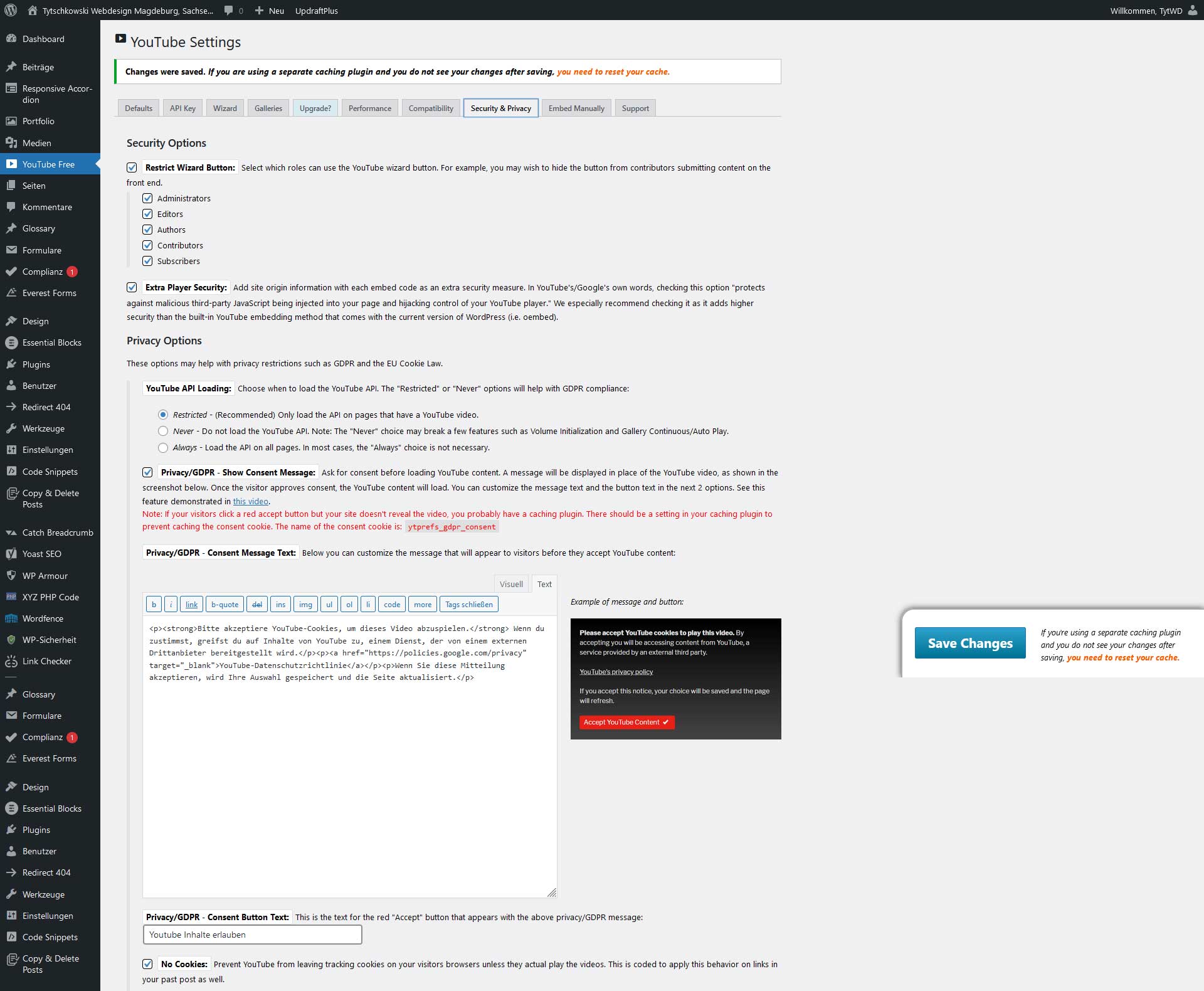The width and height of the screenshot is (1204, 991).
Task: Click the home icon beside the site name
Action: pos(33,10)
